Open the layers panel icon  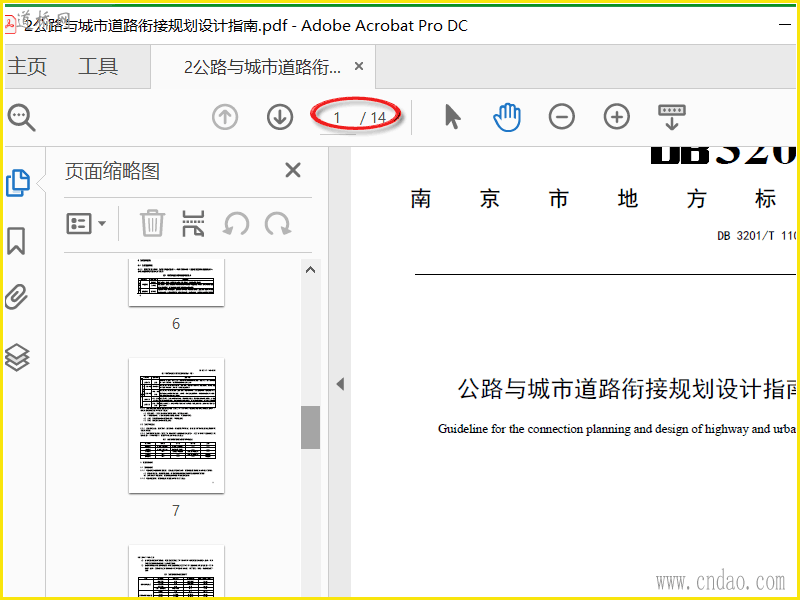(x=17, y=357)
